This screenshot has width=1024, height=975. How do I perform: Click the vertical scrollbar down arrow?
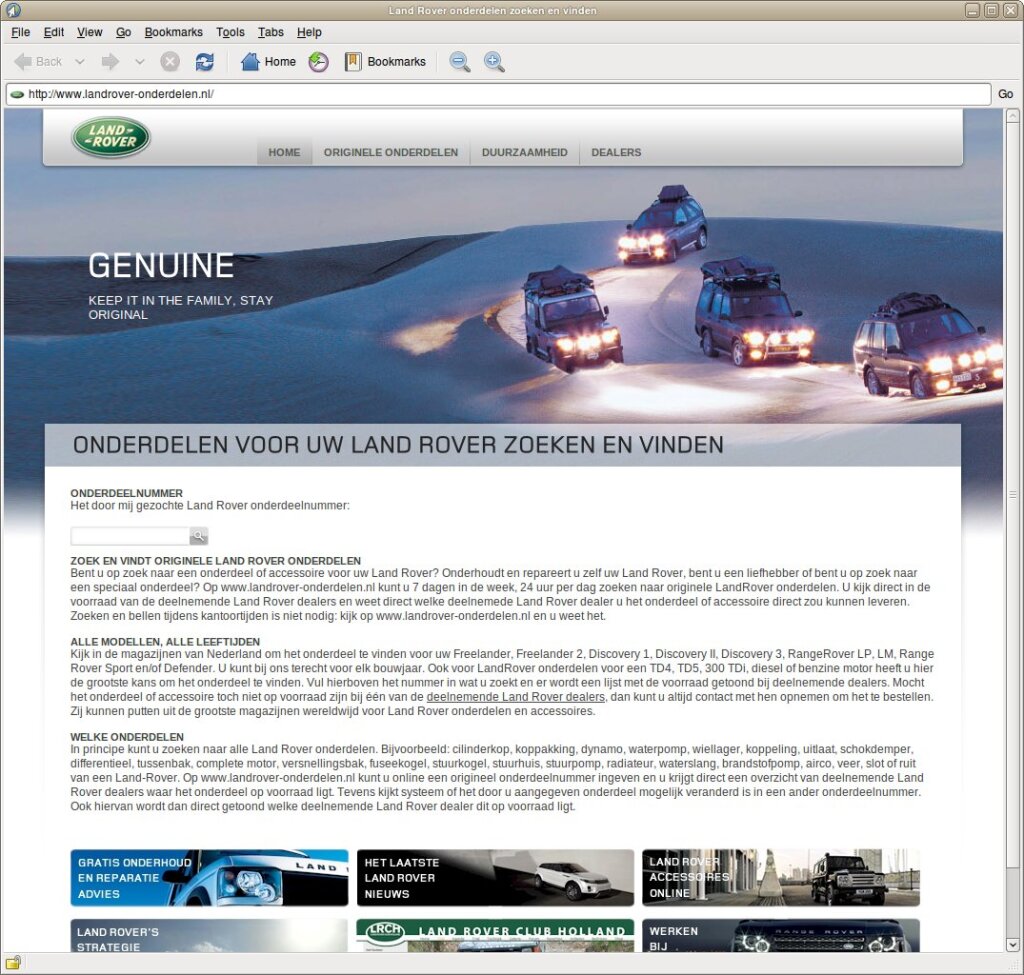click(x=1012, y=944)
